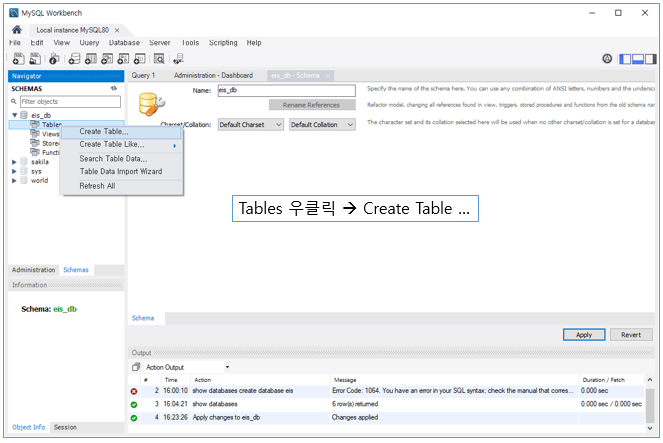Click the world database icon
This screenshot has width=663, height=443.
tap(24, 180)
